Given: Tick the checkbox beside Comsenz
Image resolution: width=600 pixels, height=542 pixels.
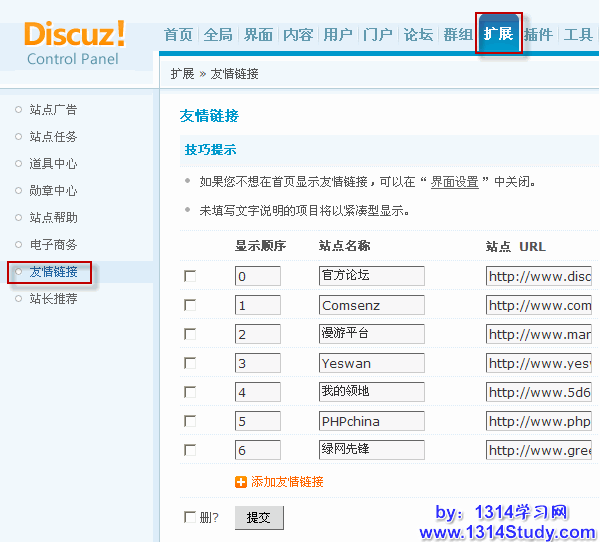Looking at the screenshot, I should pyautogui.click(x=190, y=305).
